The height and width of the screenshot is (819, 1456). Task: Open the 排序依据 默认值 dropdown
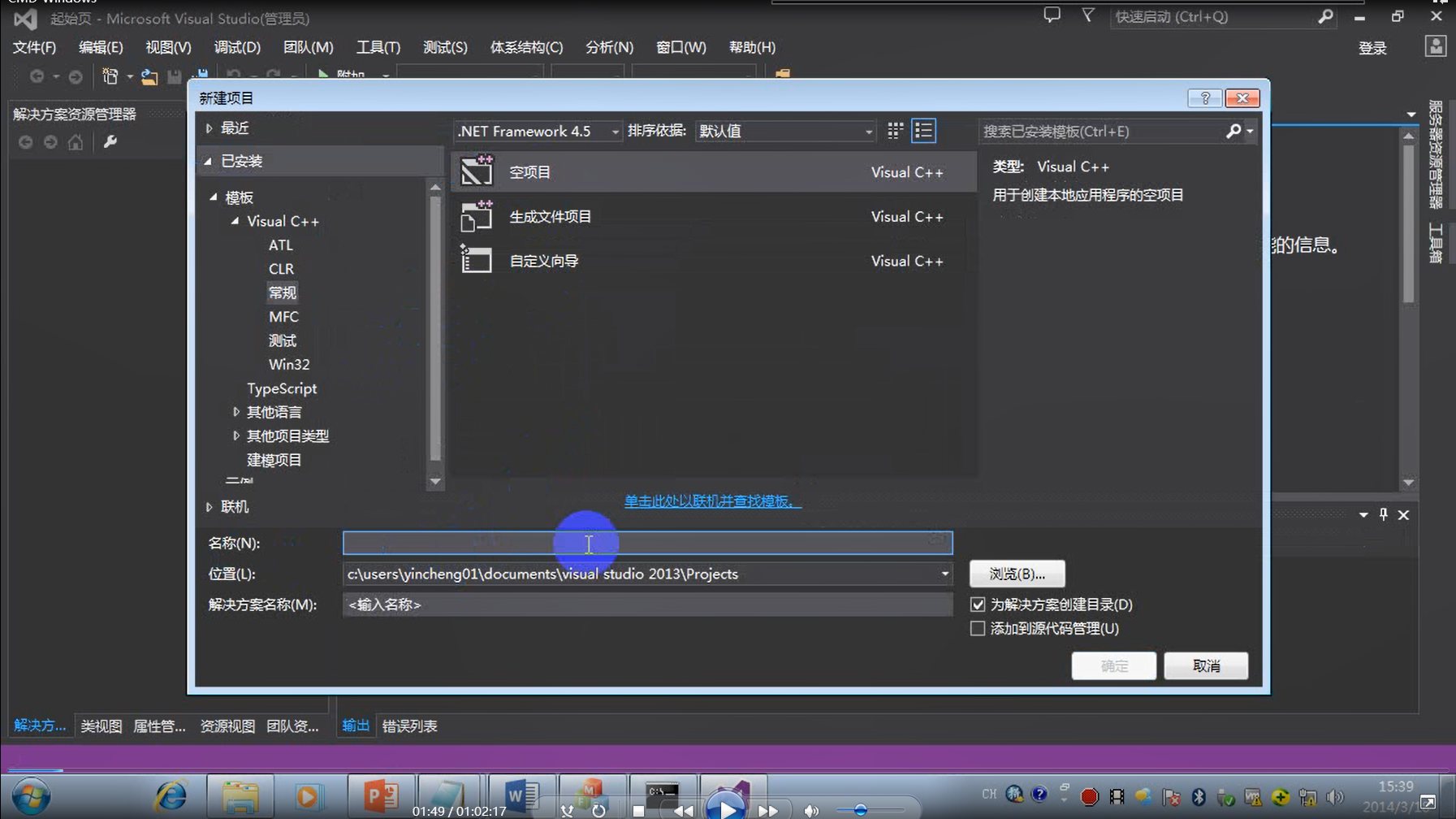(785, 131)
